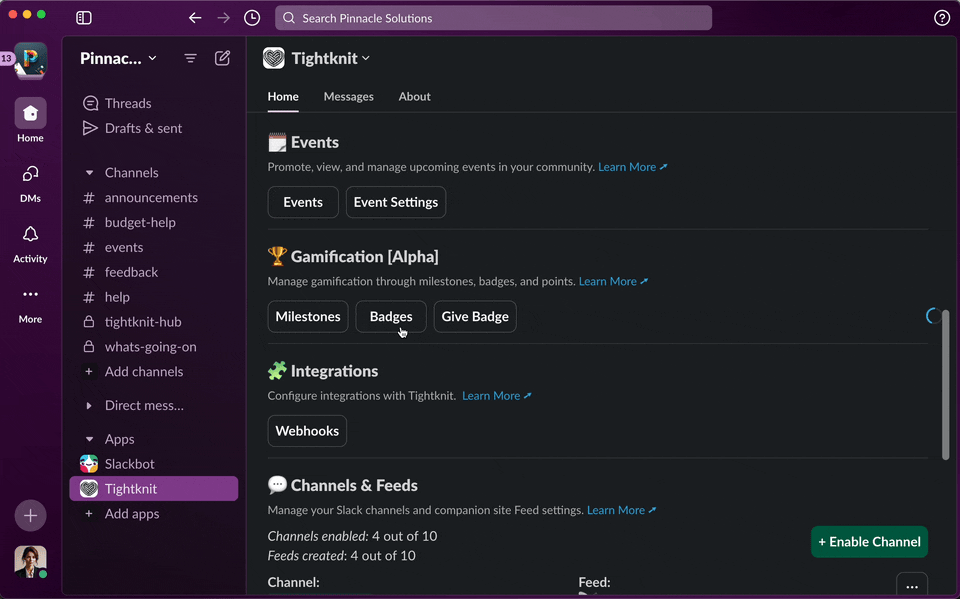
Task: Click the + Enable Channel button
Action: point(869,542)
